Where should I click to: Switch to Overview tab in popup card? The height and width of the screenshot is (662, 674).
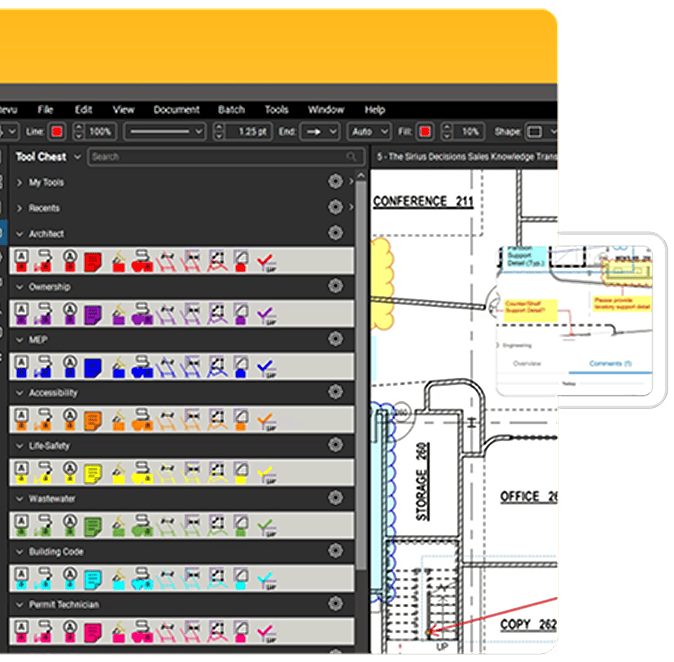tap(527, 364)
